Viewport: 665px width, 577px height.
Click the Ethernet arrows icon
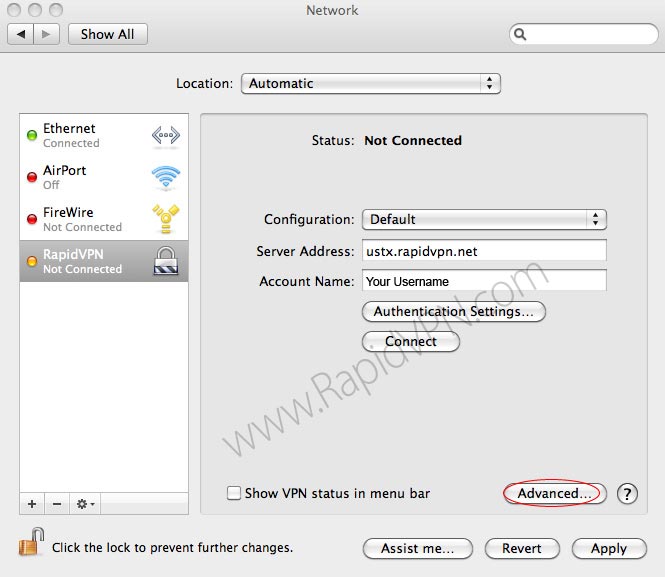point(166,136)
